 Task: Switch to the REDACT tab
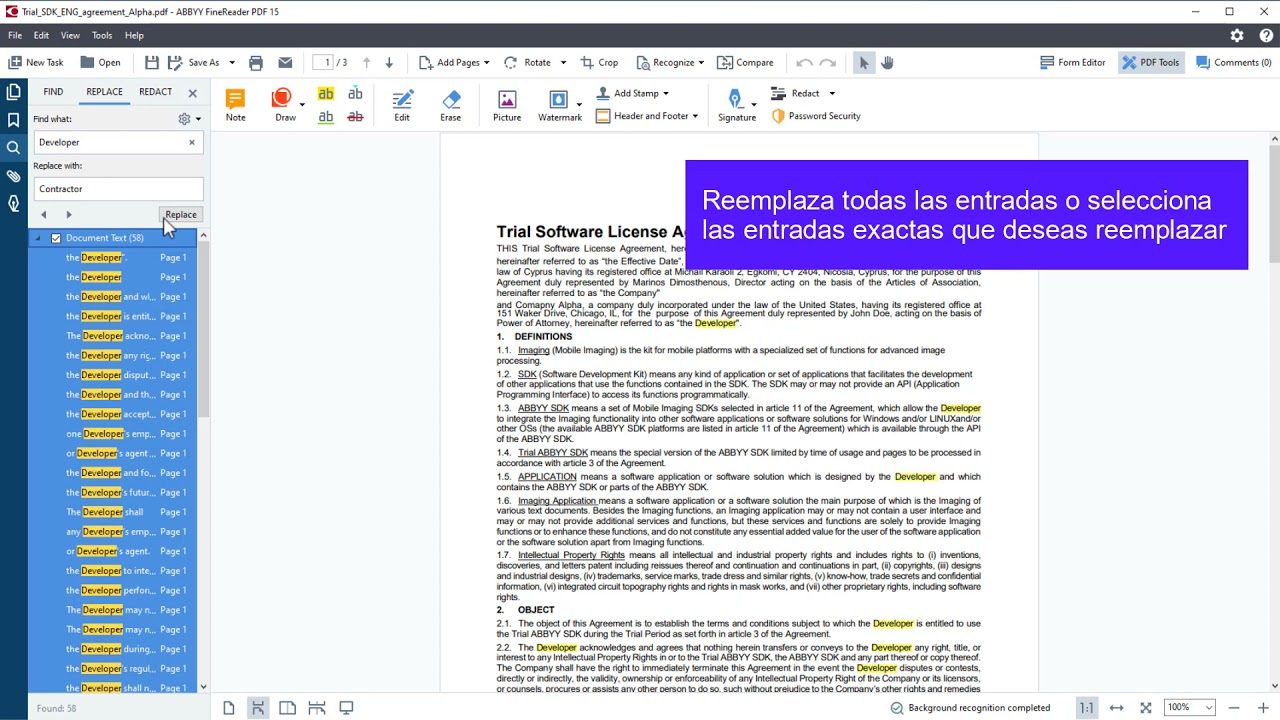[x=155, y=92]
